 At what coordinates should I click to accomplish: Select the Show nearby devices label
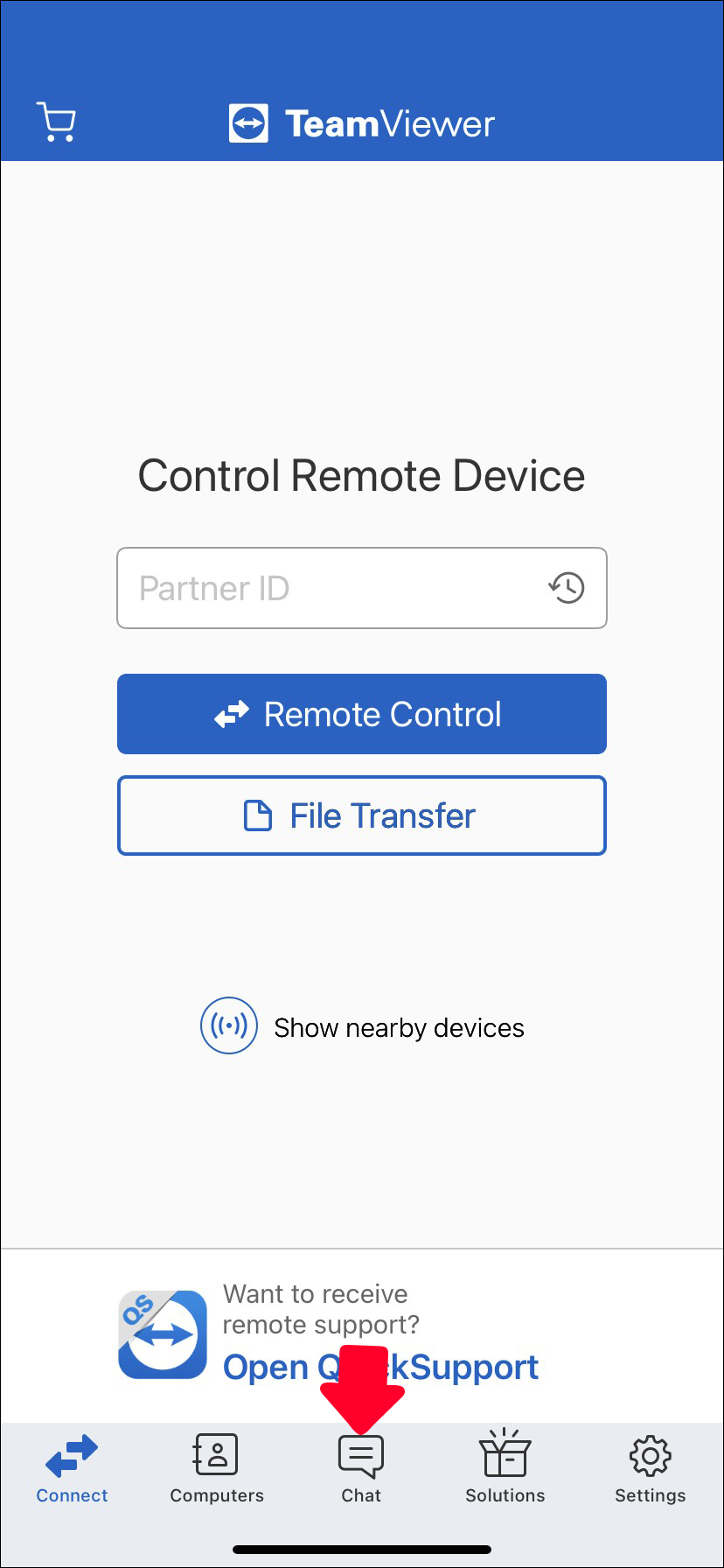pos(399,1027)
